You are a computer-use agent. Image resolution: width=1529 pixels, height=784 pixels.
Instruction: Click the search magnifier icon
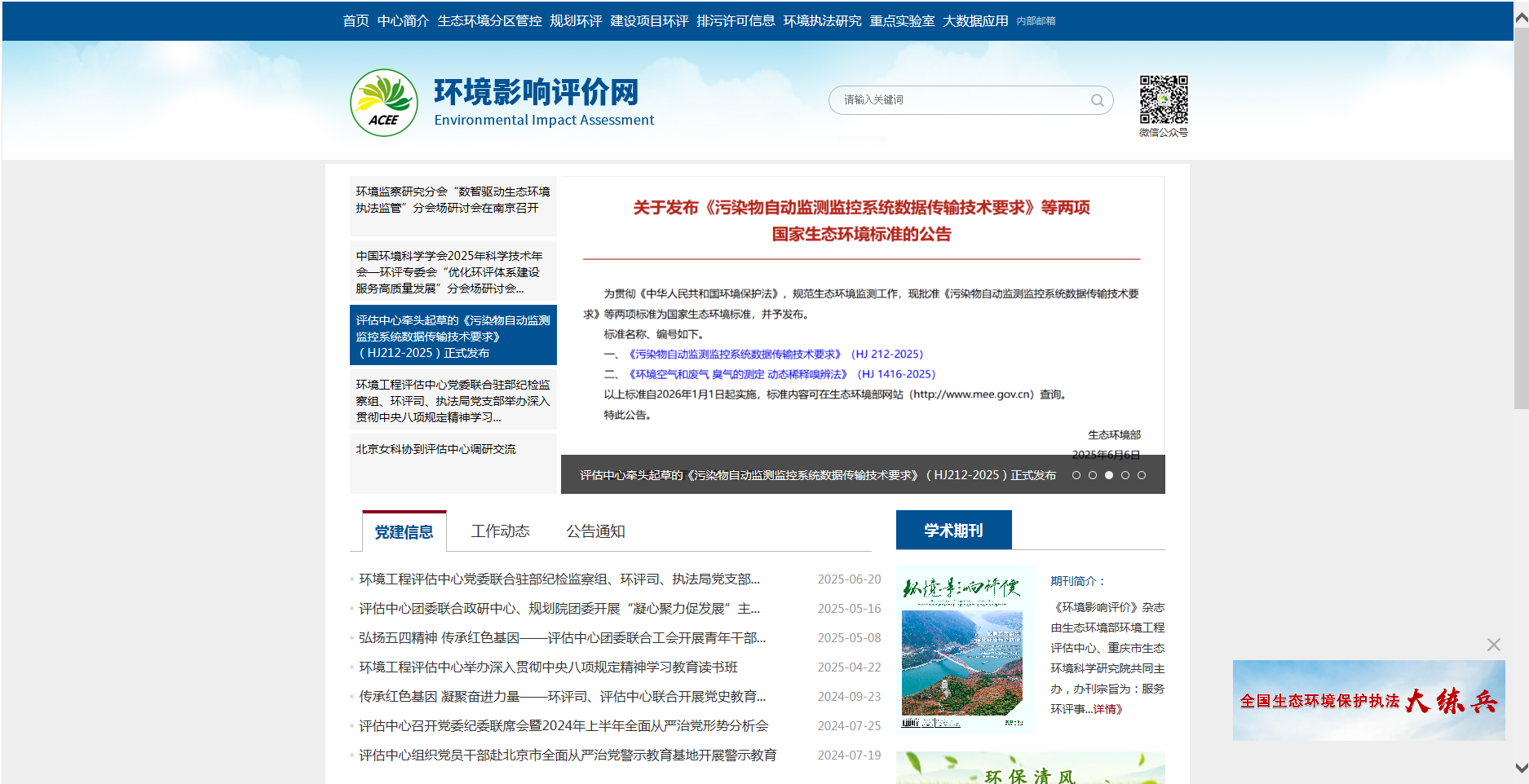point(1097,99)
